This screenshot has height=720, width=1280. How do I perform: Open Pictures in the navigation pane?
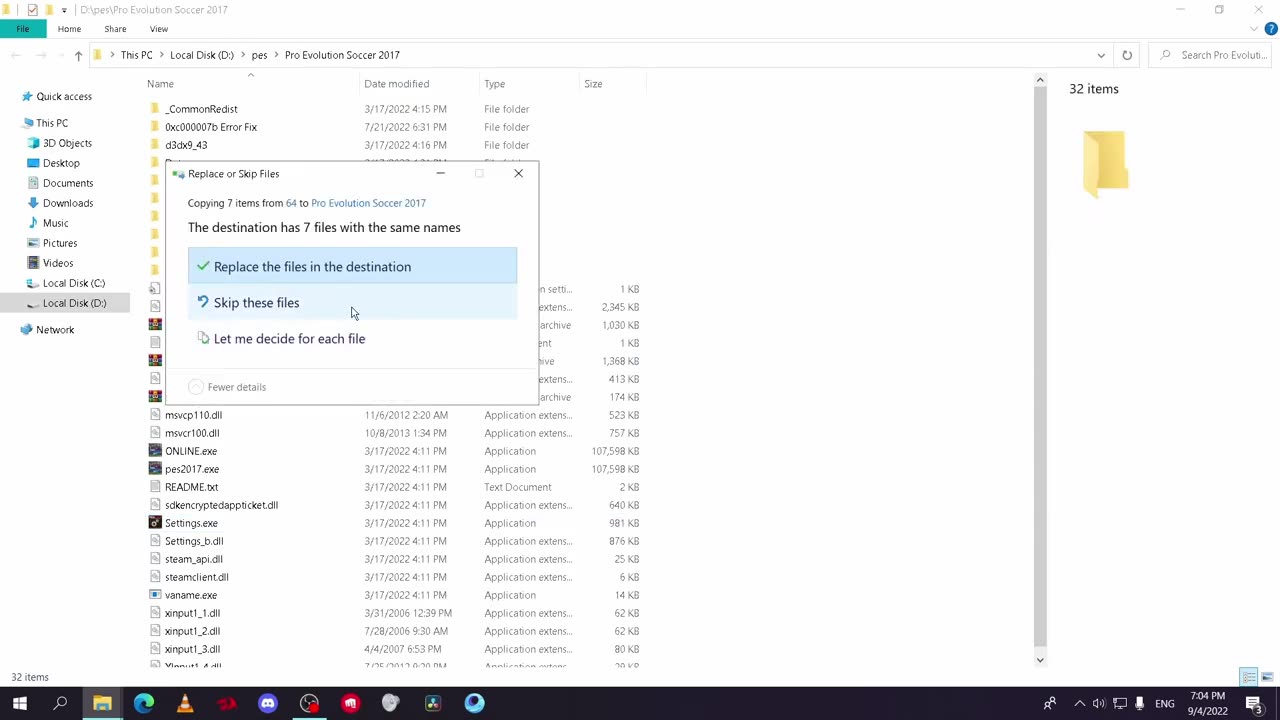click(x=60, y=243)
